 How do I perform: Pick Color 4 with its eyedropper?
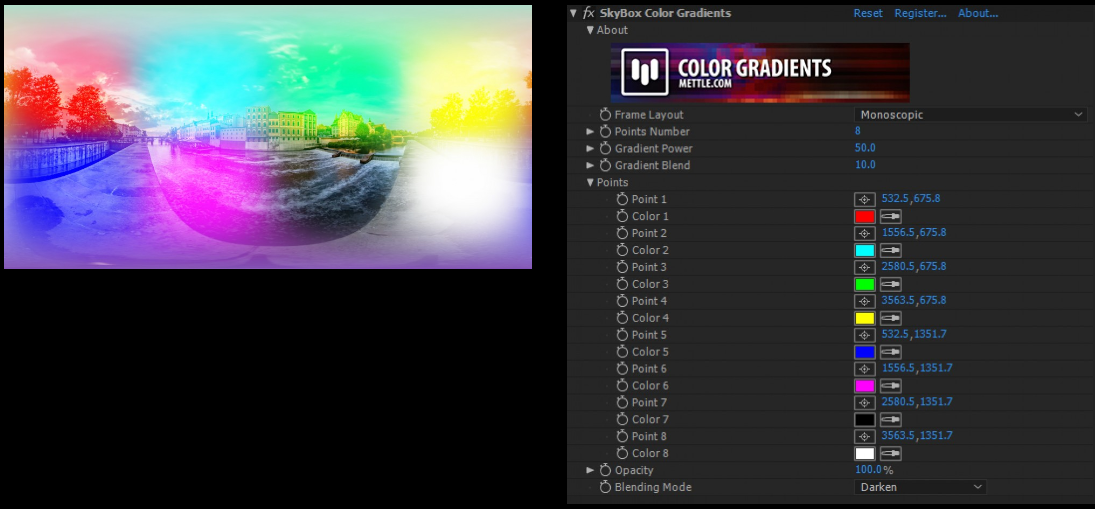890,318
